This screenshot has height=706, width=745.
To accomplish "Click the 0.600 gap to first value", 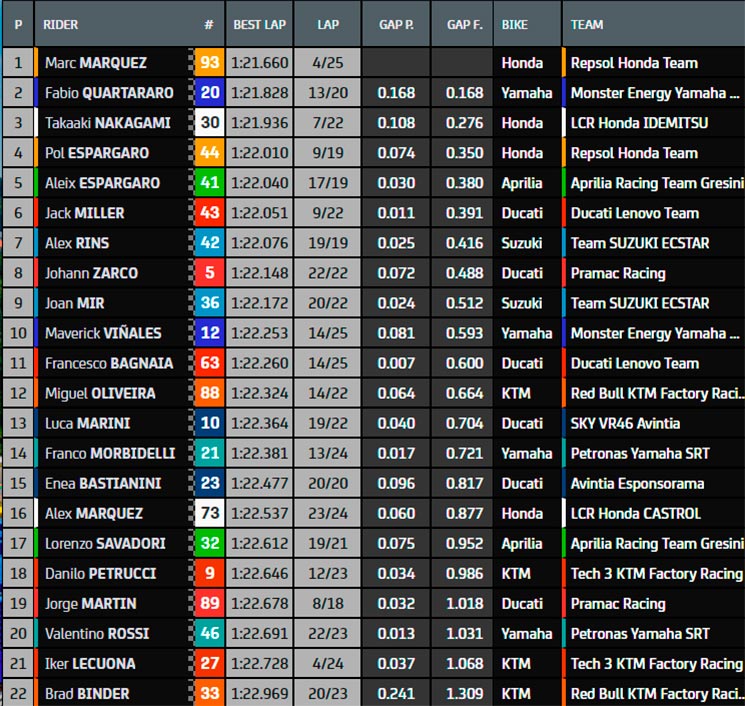I will coord(464,363).
